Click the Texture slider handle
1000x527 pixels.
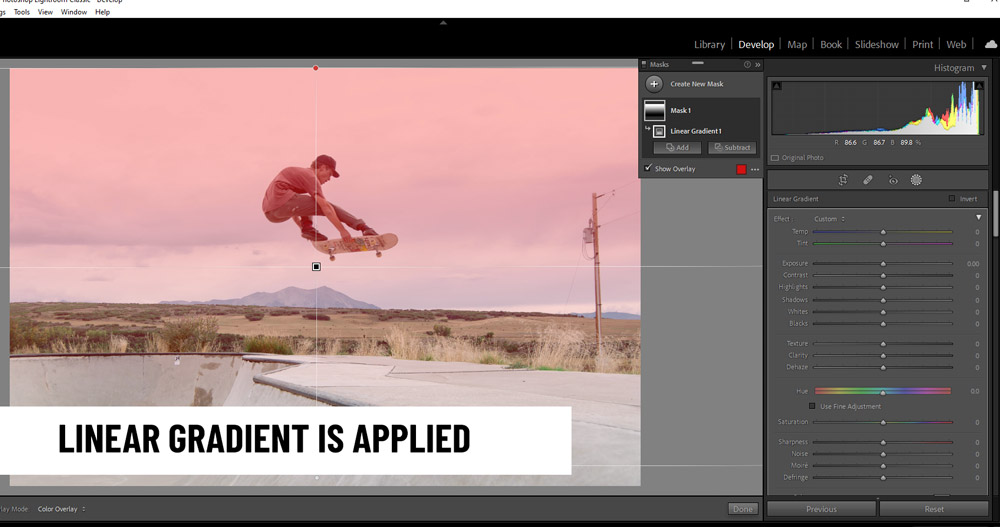[x=883, y=344]
